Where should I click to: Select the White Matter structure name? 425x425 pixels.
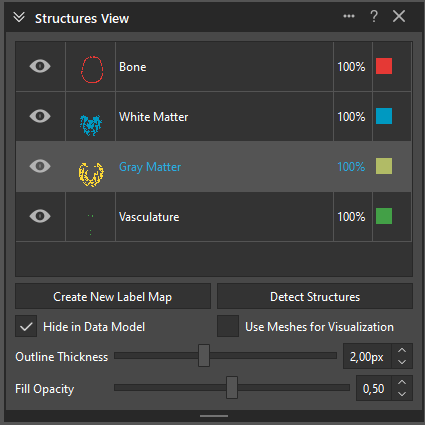[154, 117]
